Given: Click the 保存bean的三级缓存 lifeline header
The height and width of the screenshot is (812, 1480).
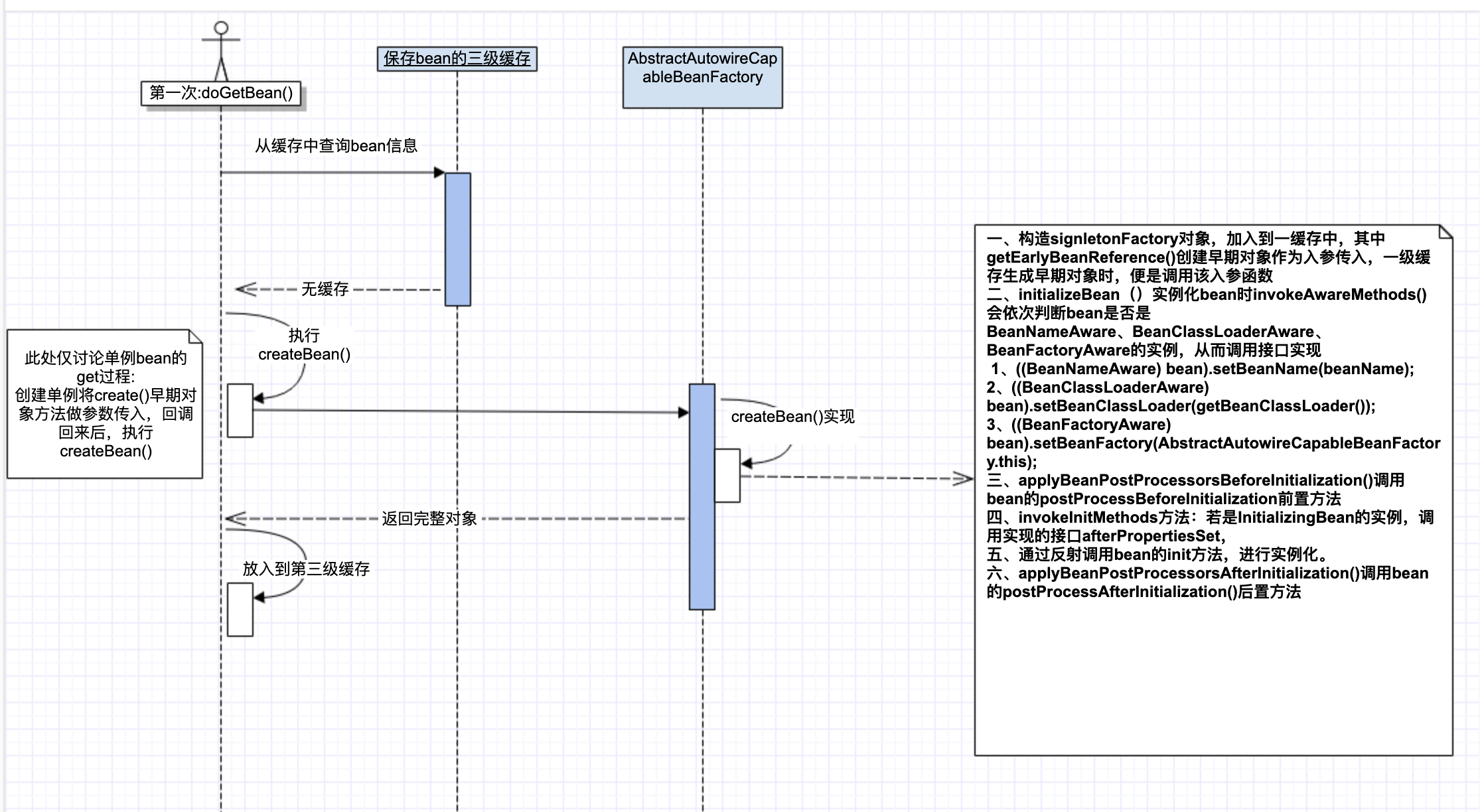Looking at the screenshot, I should pyautogui.click(x=457, y=58).
